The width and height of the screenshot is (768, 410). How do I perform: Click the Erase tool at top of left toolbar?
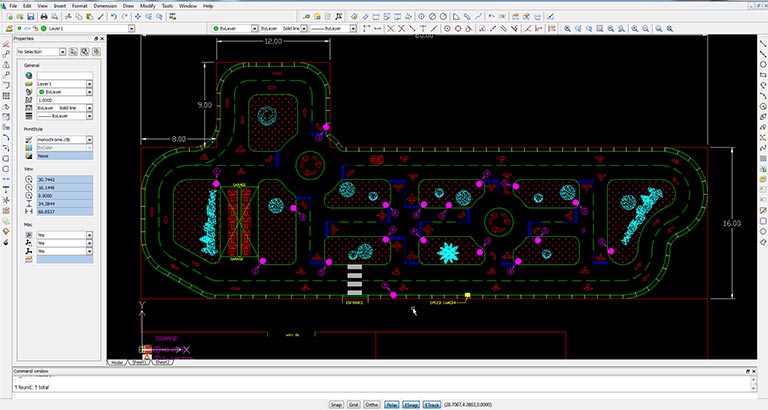pos(6,44)
